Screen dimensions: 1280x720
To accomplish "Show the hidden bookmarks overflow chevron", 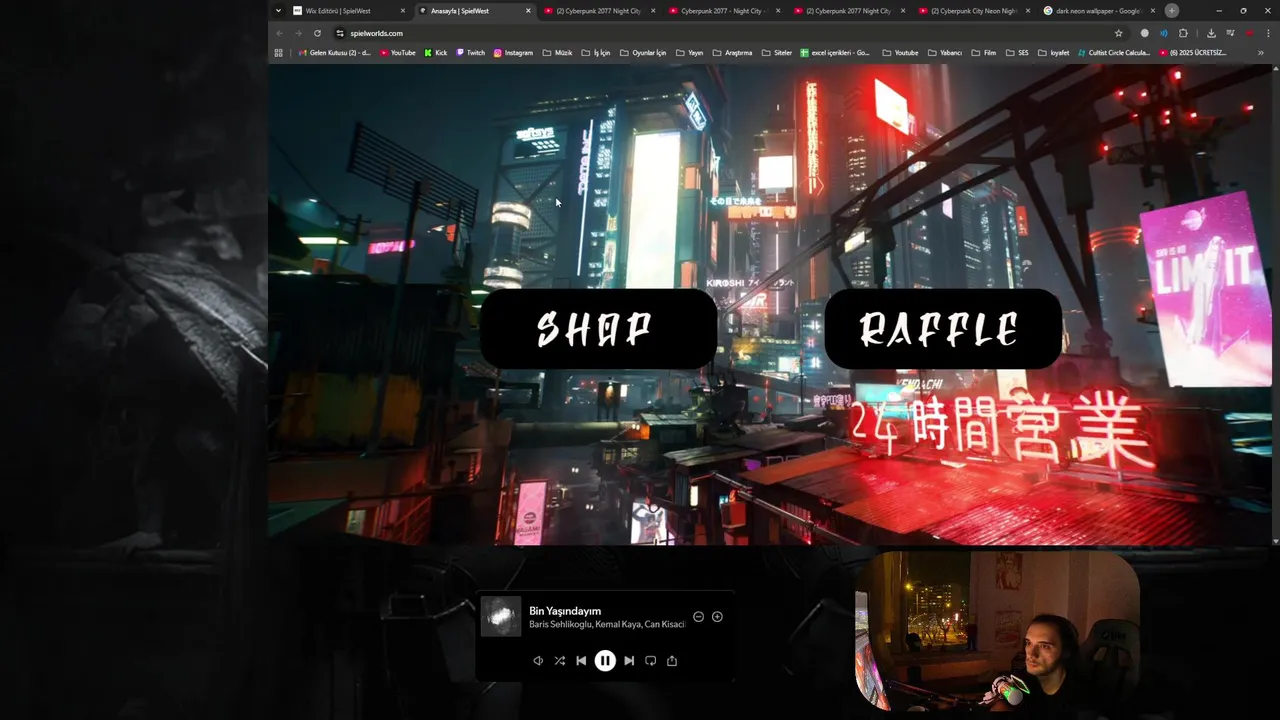I will click(1260, 53).
